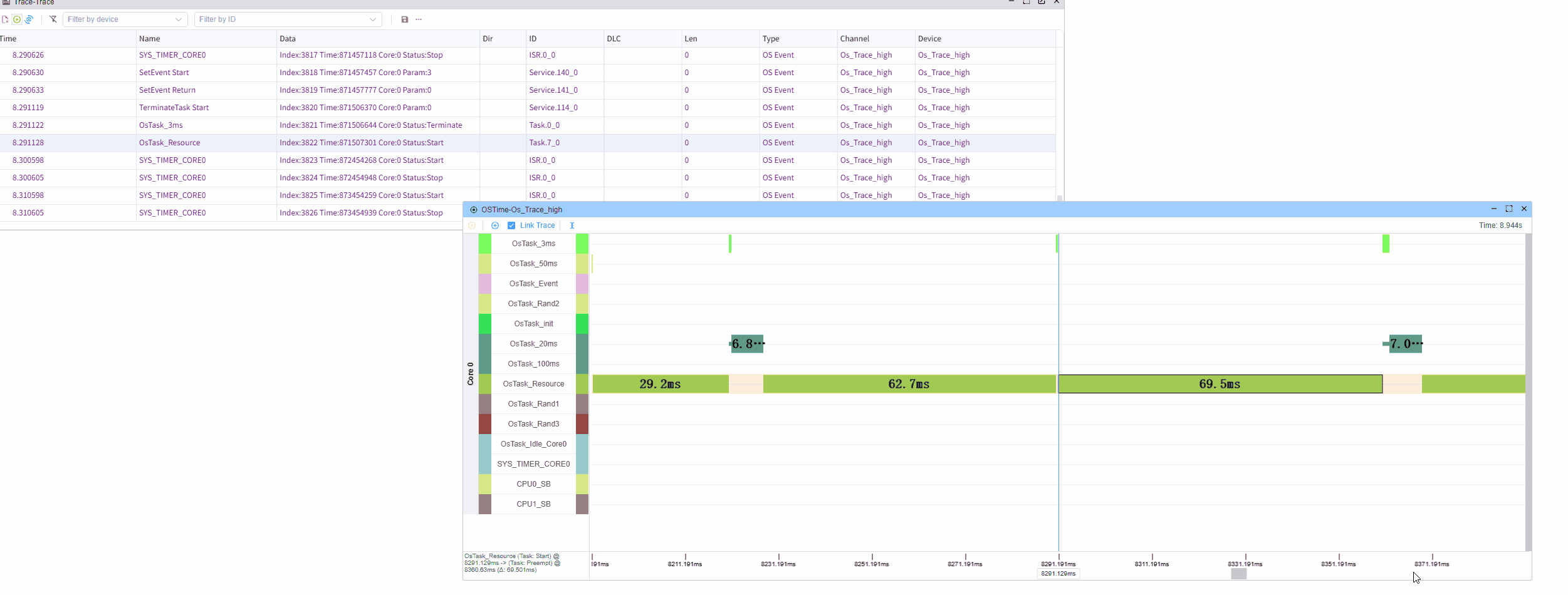Click the Time column header

click(x=9, y=39)
